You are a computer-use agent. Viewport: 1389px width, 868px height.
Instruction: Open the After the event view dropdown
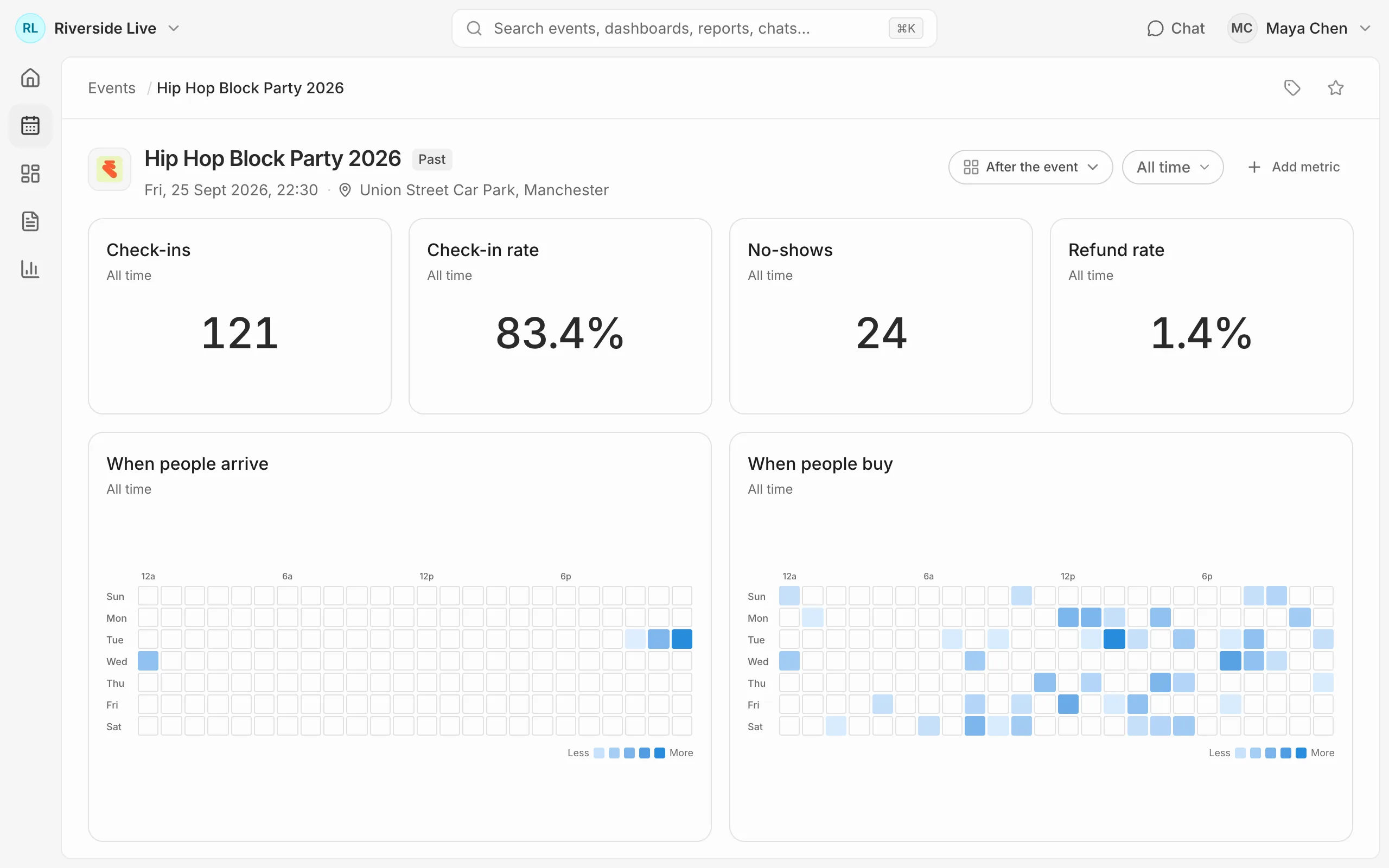[1030, 167]
